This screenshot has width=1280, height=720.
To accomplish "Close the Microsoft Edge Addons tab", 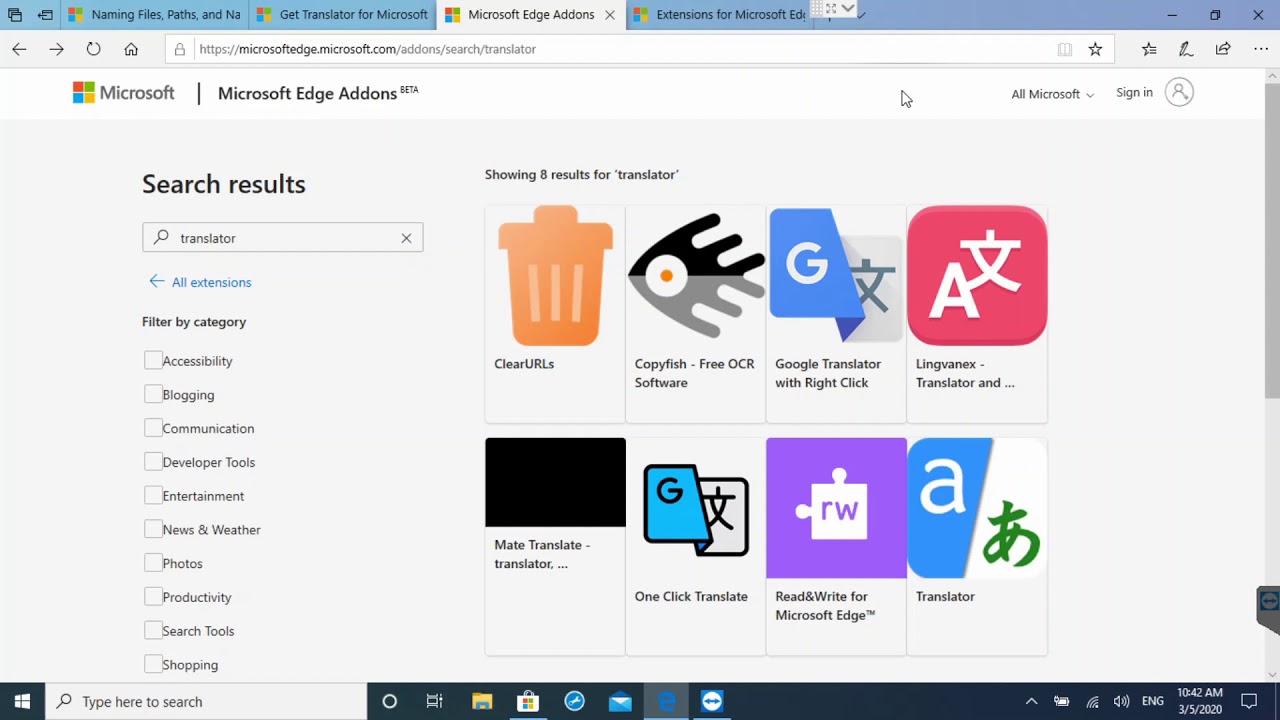I will tap(610, 15).
